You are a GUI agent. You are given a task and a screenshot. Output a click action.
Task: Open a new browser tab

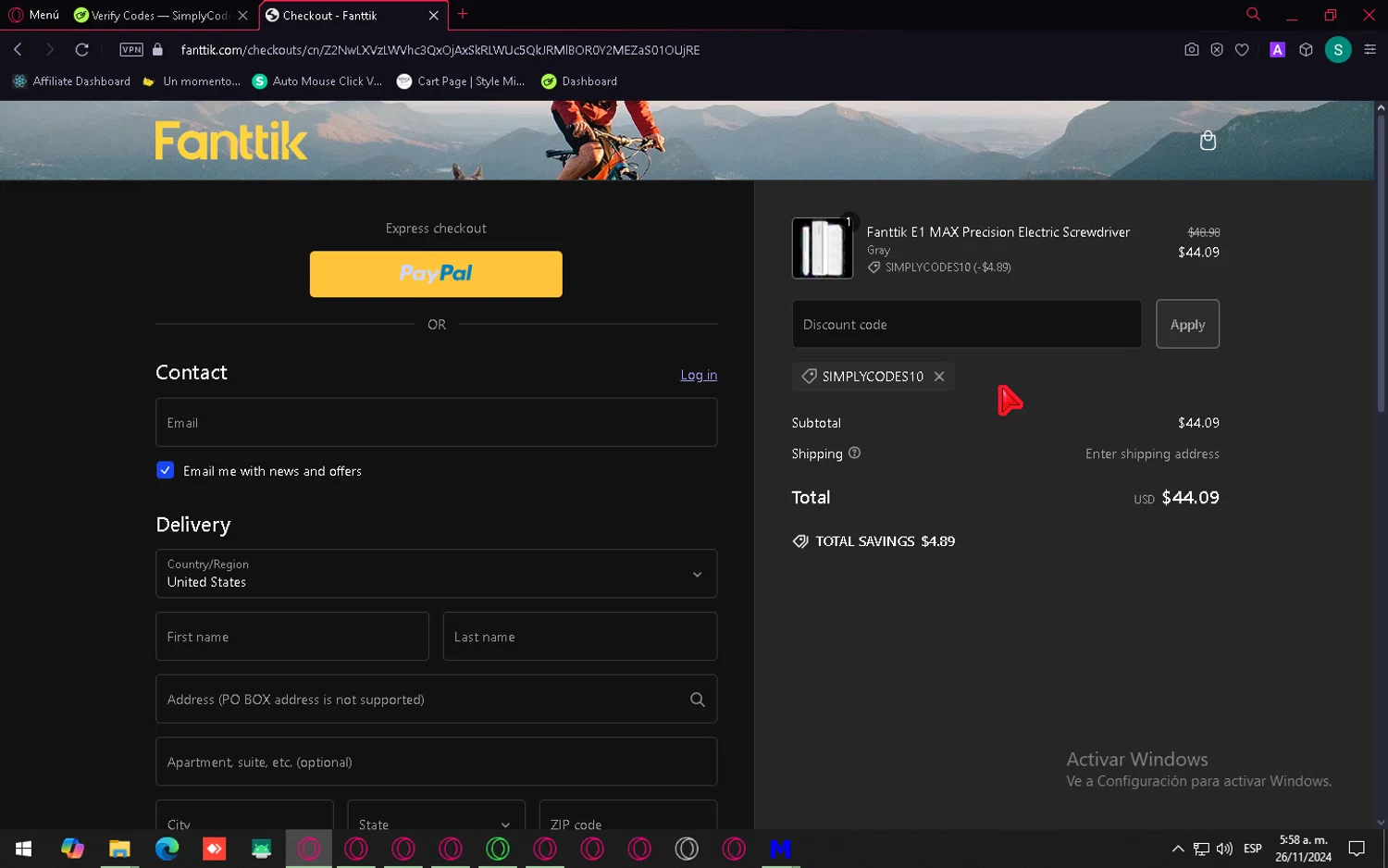pos(463,14)
